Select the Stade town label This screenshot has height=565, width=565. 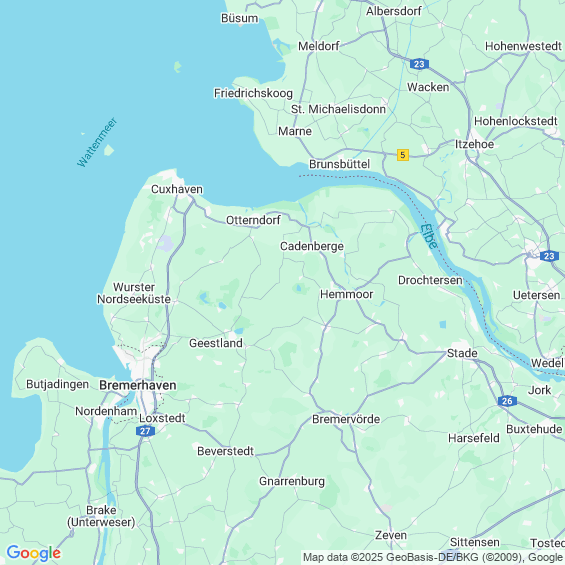[x=462, y=353]
